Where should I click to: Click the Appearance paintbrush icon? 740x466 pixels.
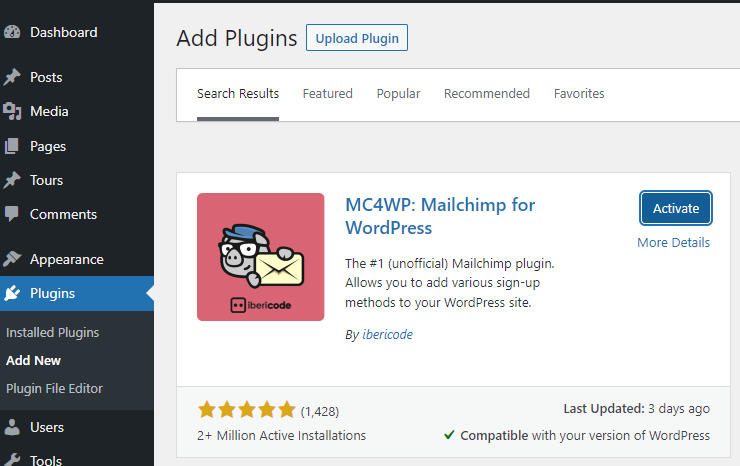pos(12,259)
